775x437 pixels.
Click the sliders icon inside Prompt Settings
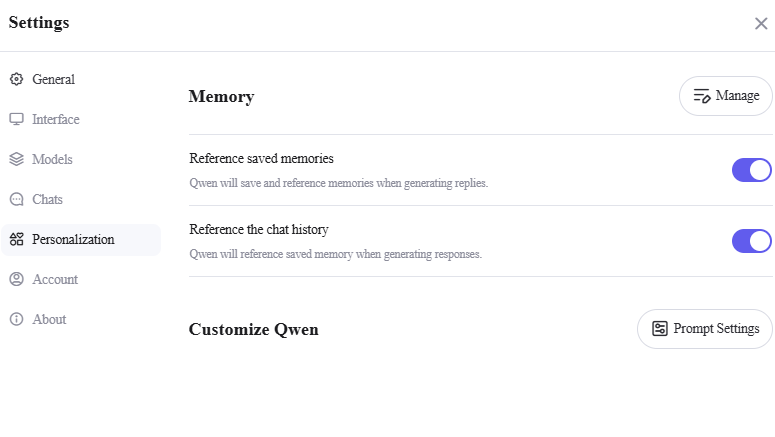(x=660, y=329)
